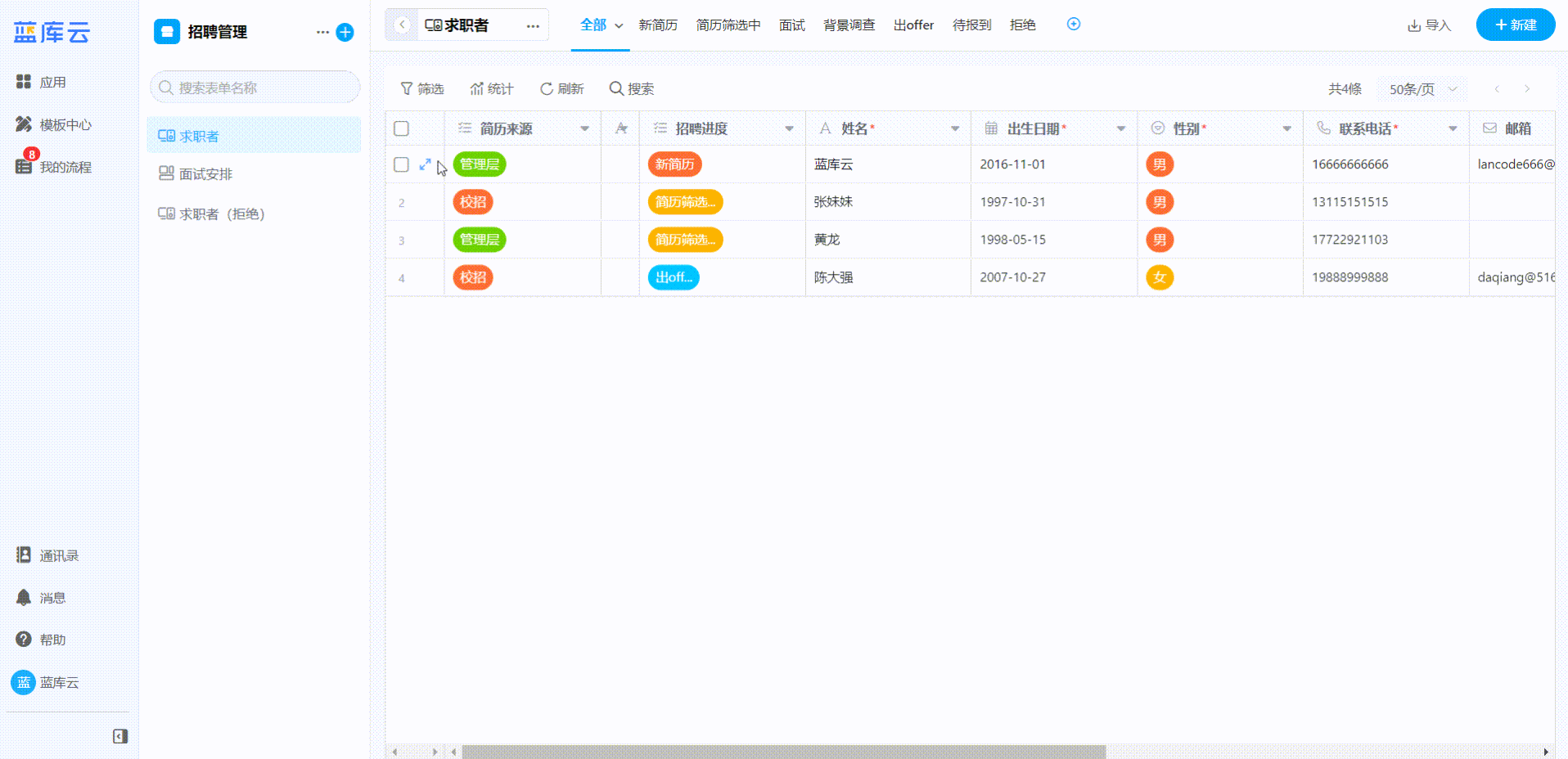Screen dimensions: 1568x759
Task: Open the ellipsis menu next to 求职者 title
Action: tap(533, 25)
